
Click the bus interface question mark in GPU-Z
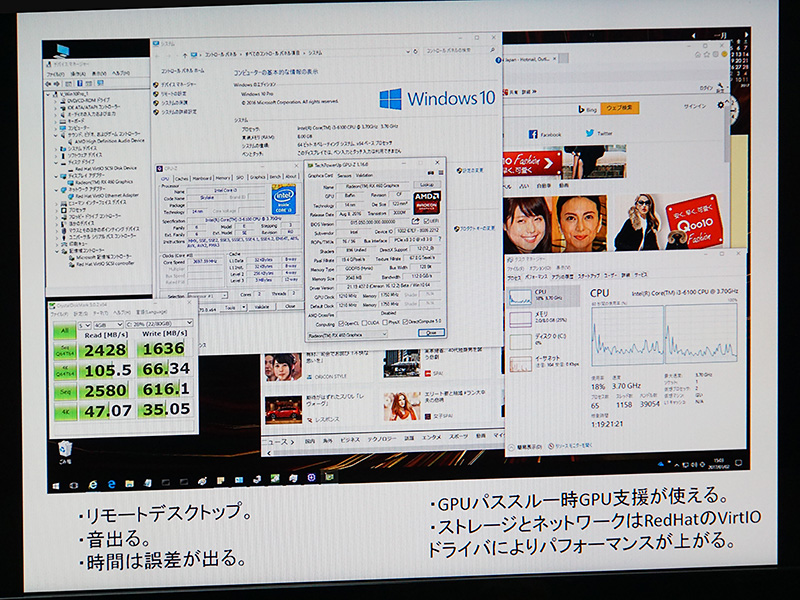[440, 239]
